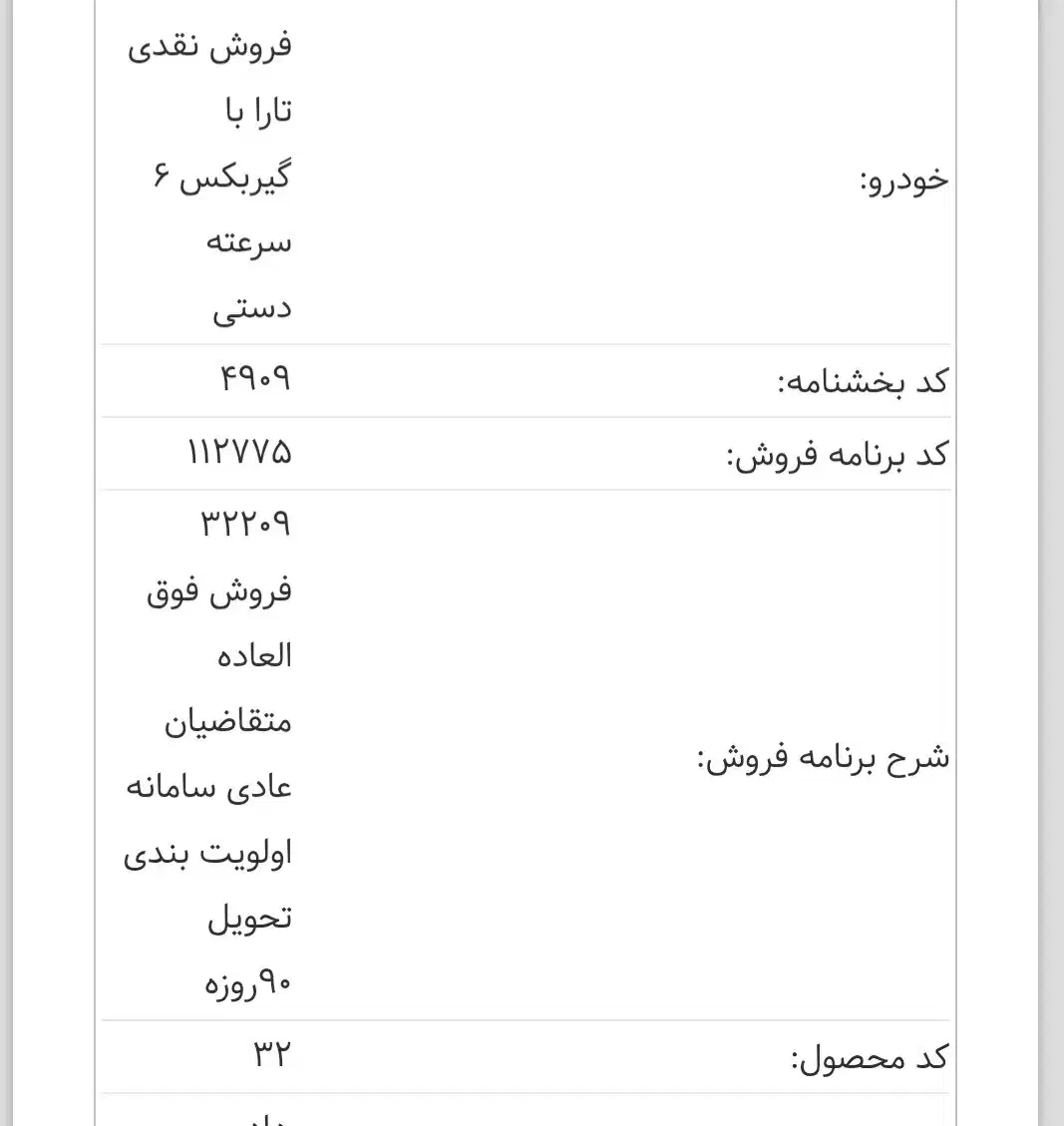Click the "فروش فوق" text line

219,590
